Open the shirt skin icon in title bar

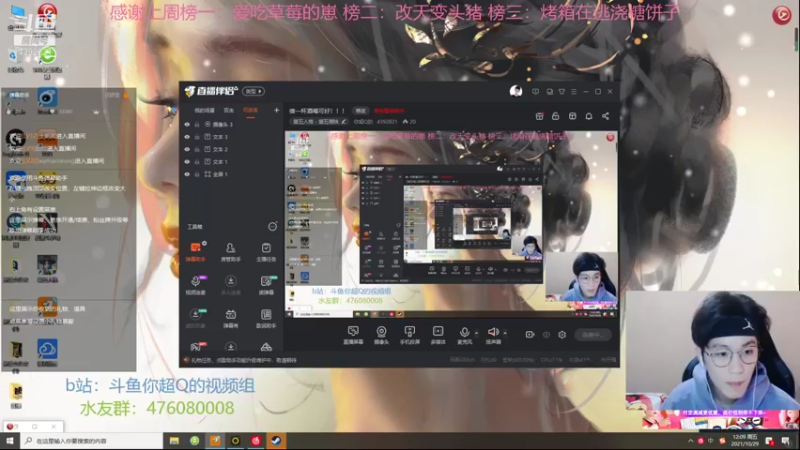coord(562,92)
